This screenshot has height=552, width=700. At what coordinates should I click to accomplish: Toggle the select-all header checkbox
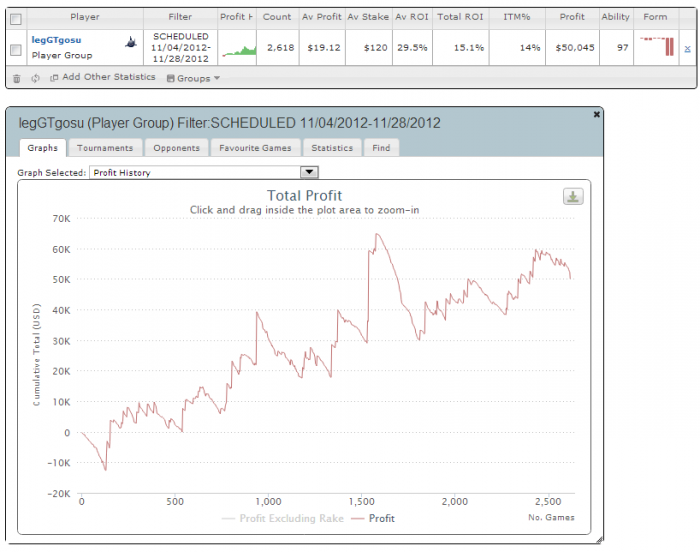16,19
